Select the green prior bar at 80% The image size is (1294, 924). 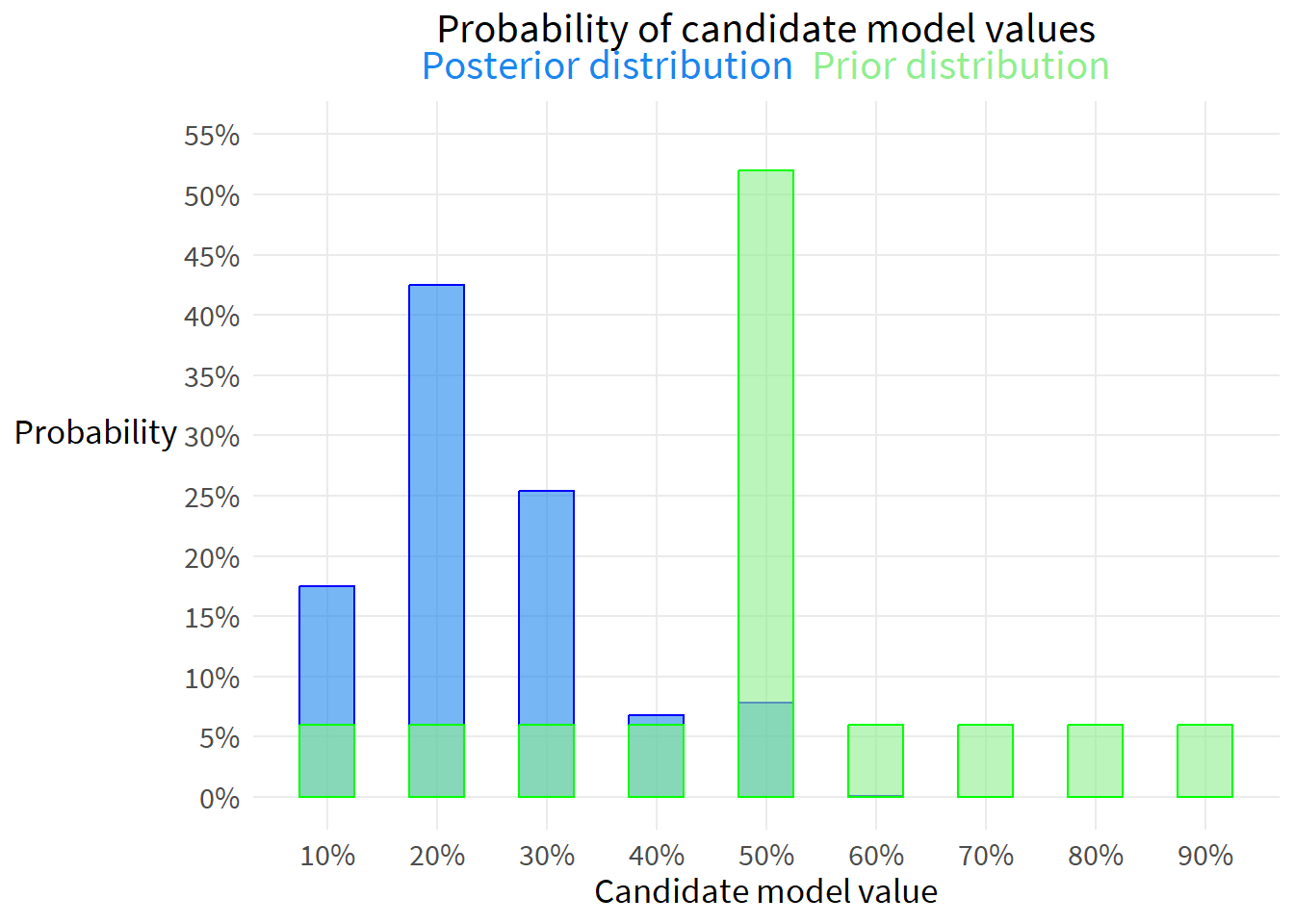(x=1095, y=760)
